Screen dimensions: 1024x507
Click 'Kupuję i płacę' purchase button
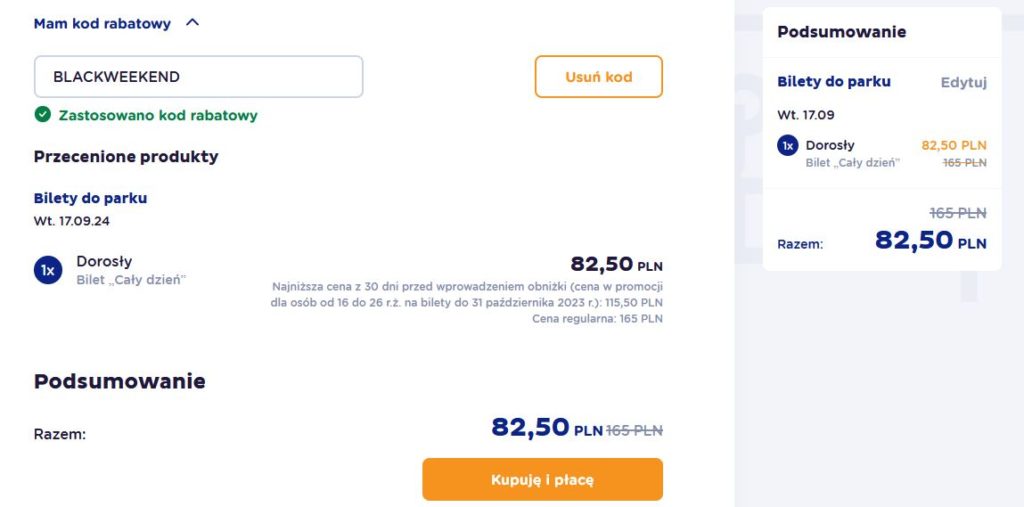542,480
